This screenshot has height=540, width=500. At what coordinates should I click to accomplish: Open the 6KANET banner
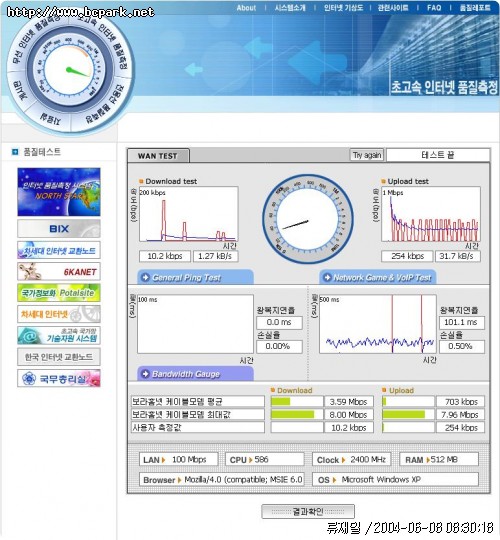pyautogui.click(x=59, y=271)
